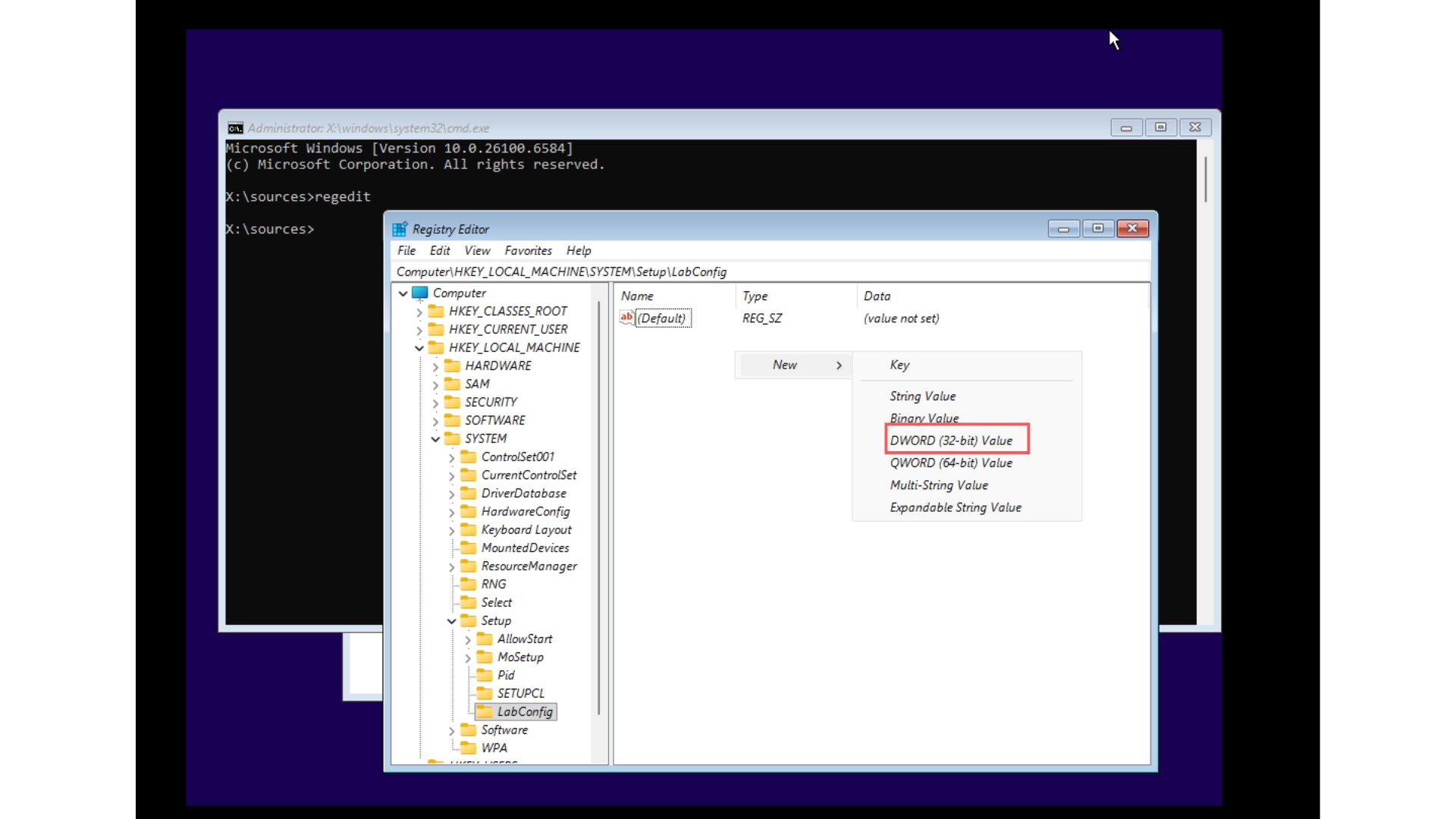Click the WPA folder icon

coord(469,748)
